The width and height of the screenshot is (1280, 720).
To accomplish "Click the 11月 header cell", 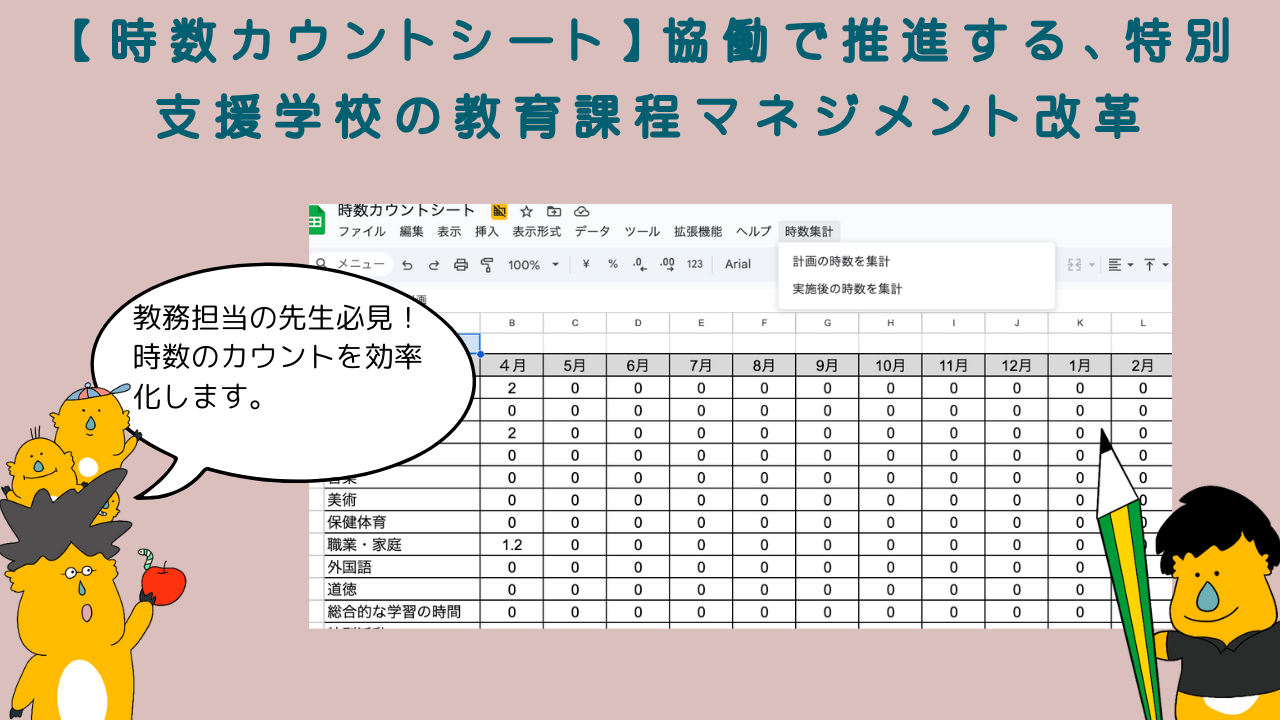I will (953, 365).
